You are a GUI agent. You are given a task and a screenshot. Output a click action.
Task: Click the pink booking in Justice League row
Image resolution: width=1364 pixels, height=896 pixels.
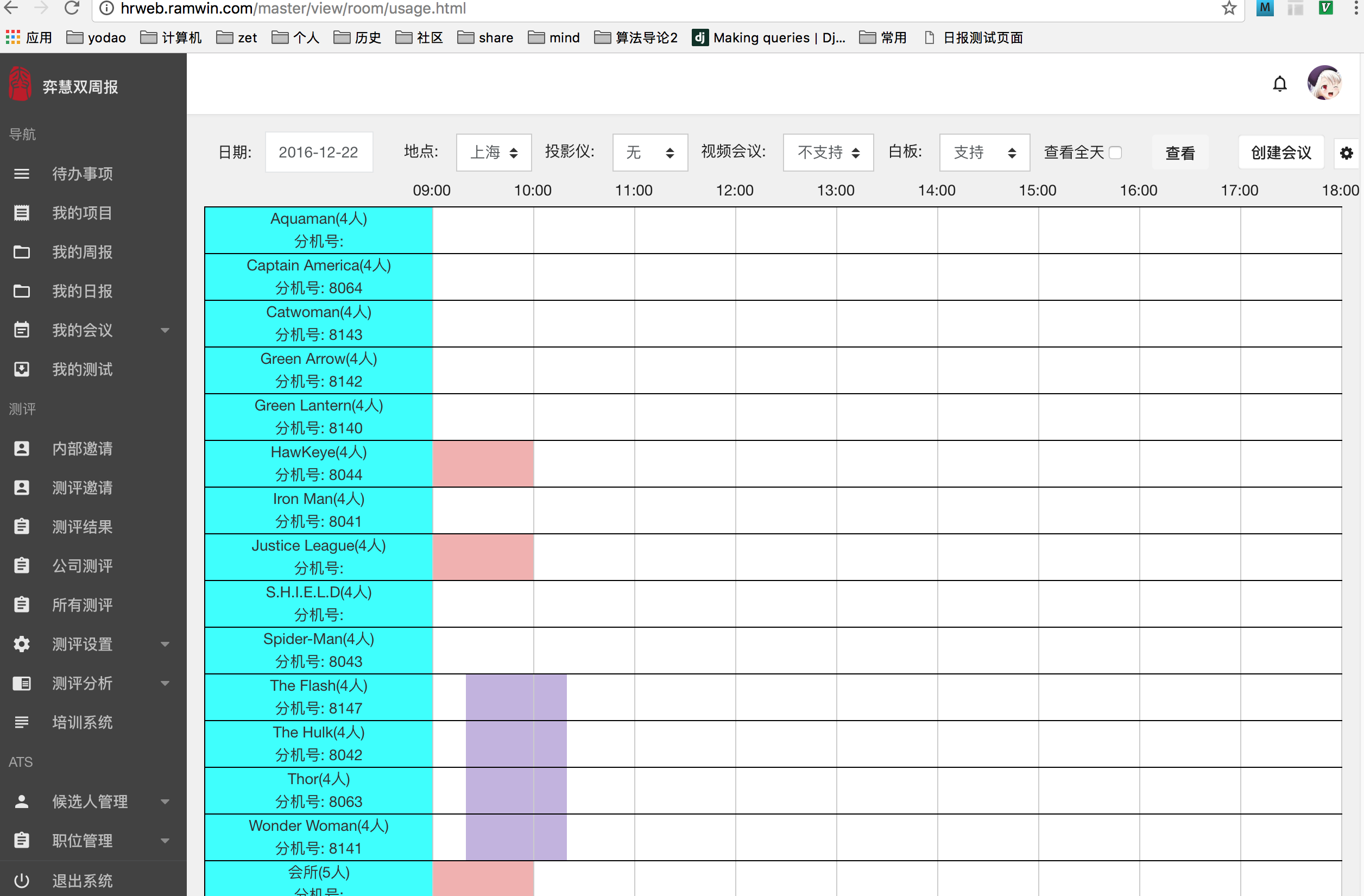coord(483,557)
